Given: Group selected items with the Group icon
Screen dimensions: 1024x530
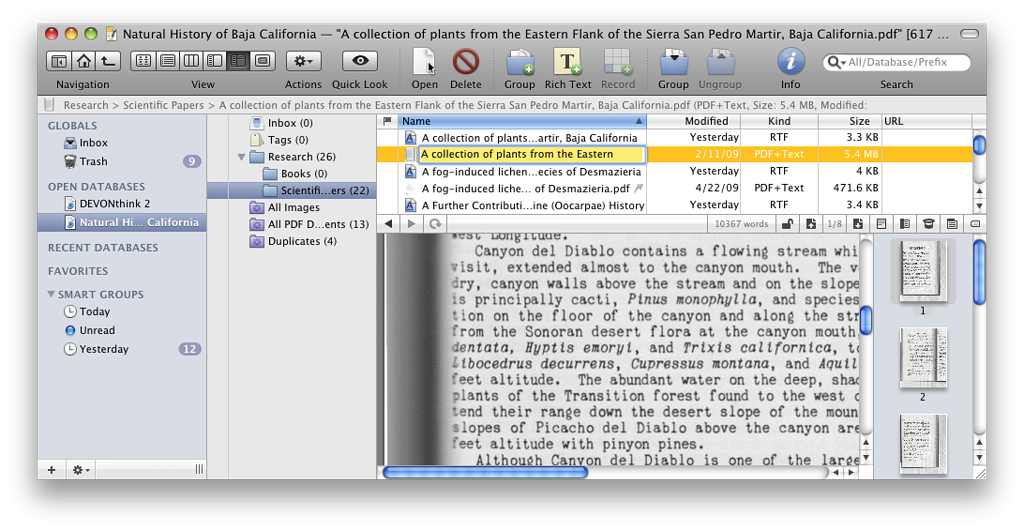Looking at the screenshot, I should click(673, 62).
